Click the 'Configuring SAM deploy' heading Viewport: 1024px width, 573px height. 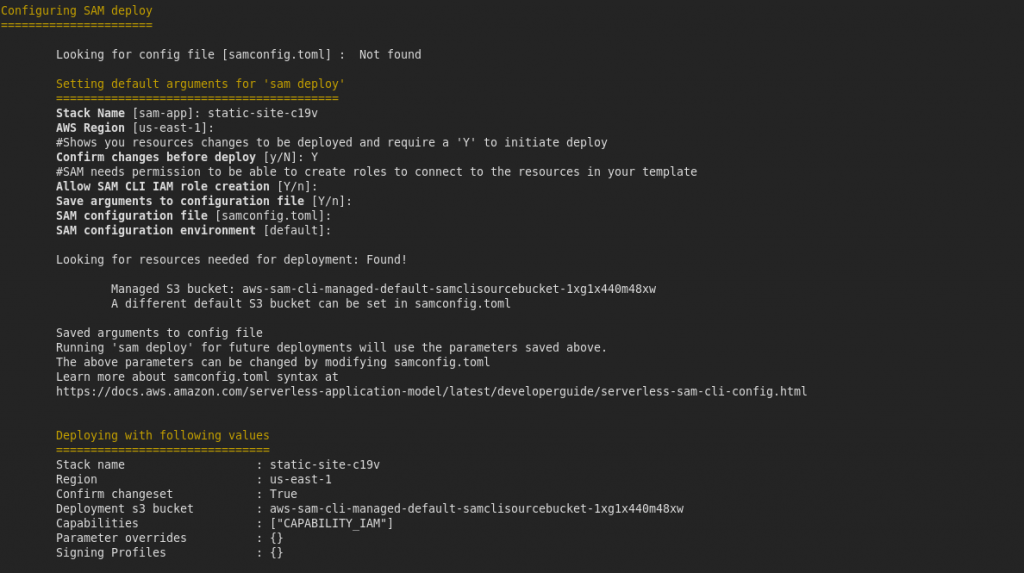pyautogui.click(x=76, y=10)
